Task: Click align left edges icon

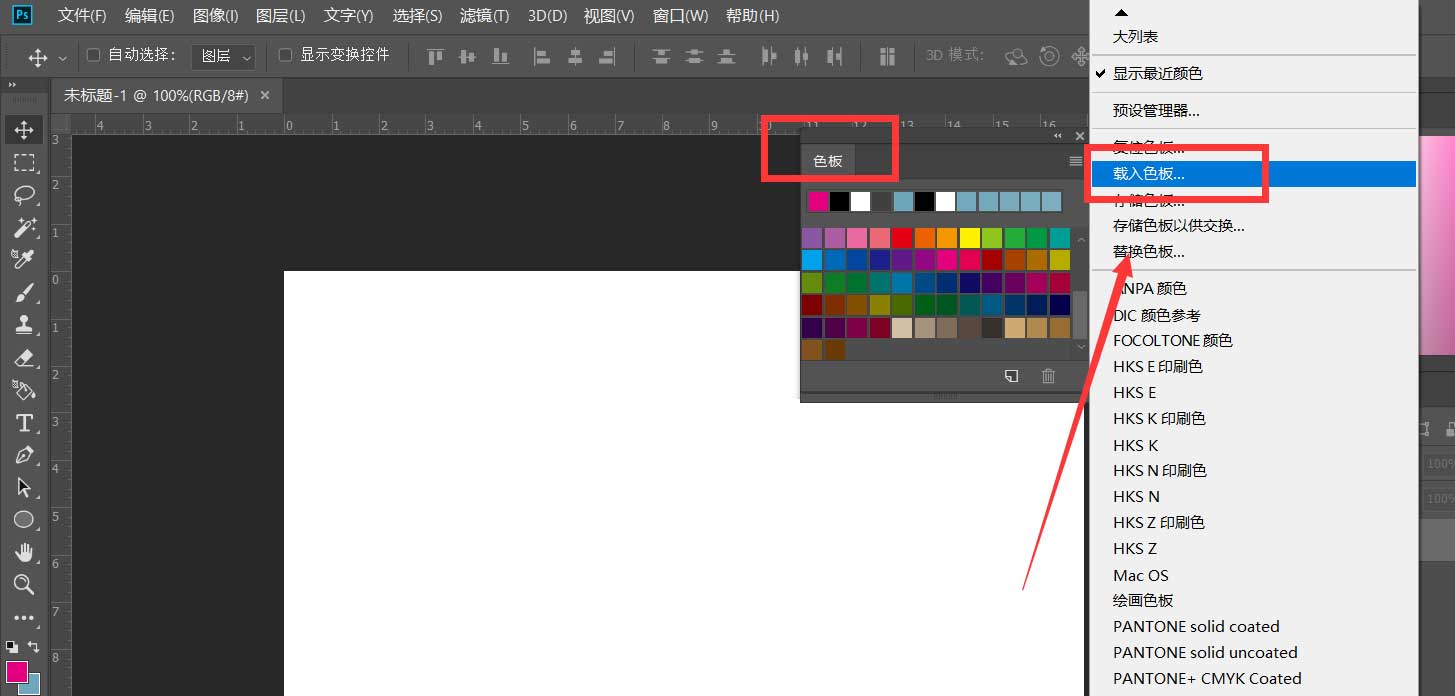Action: coord(542,57)
